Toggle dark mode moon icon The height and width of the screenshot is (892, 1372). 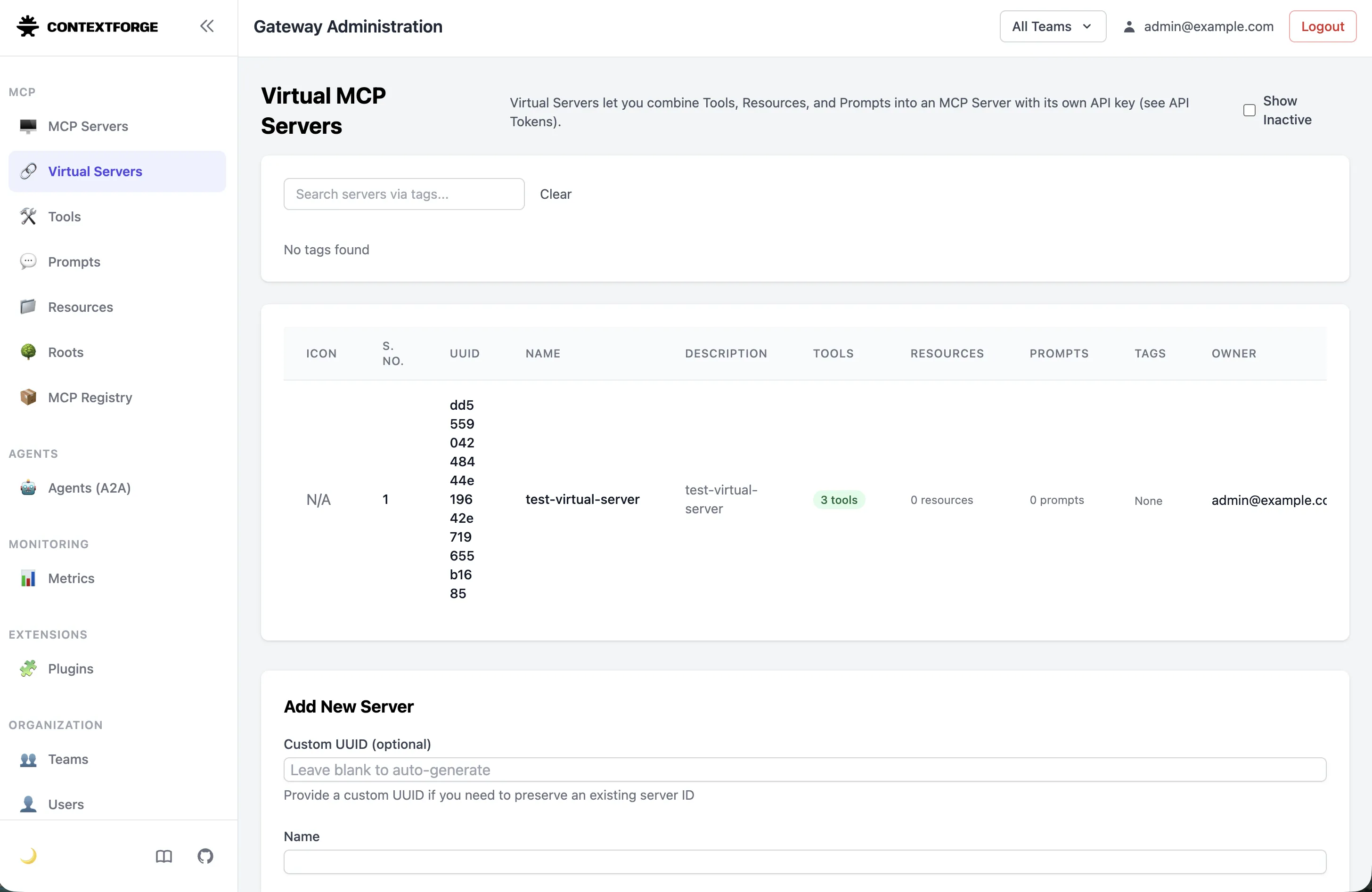click(x=28, y=856)
